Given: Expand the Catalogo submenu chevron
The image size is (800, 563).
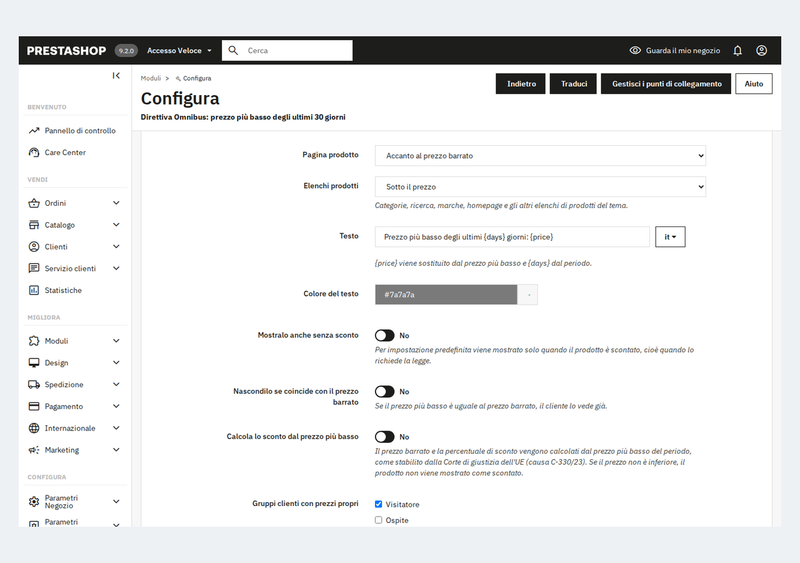Looking at the screenshot, I should (116, 225).
